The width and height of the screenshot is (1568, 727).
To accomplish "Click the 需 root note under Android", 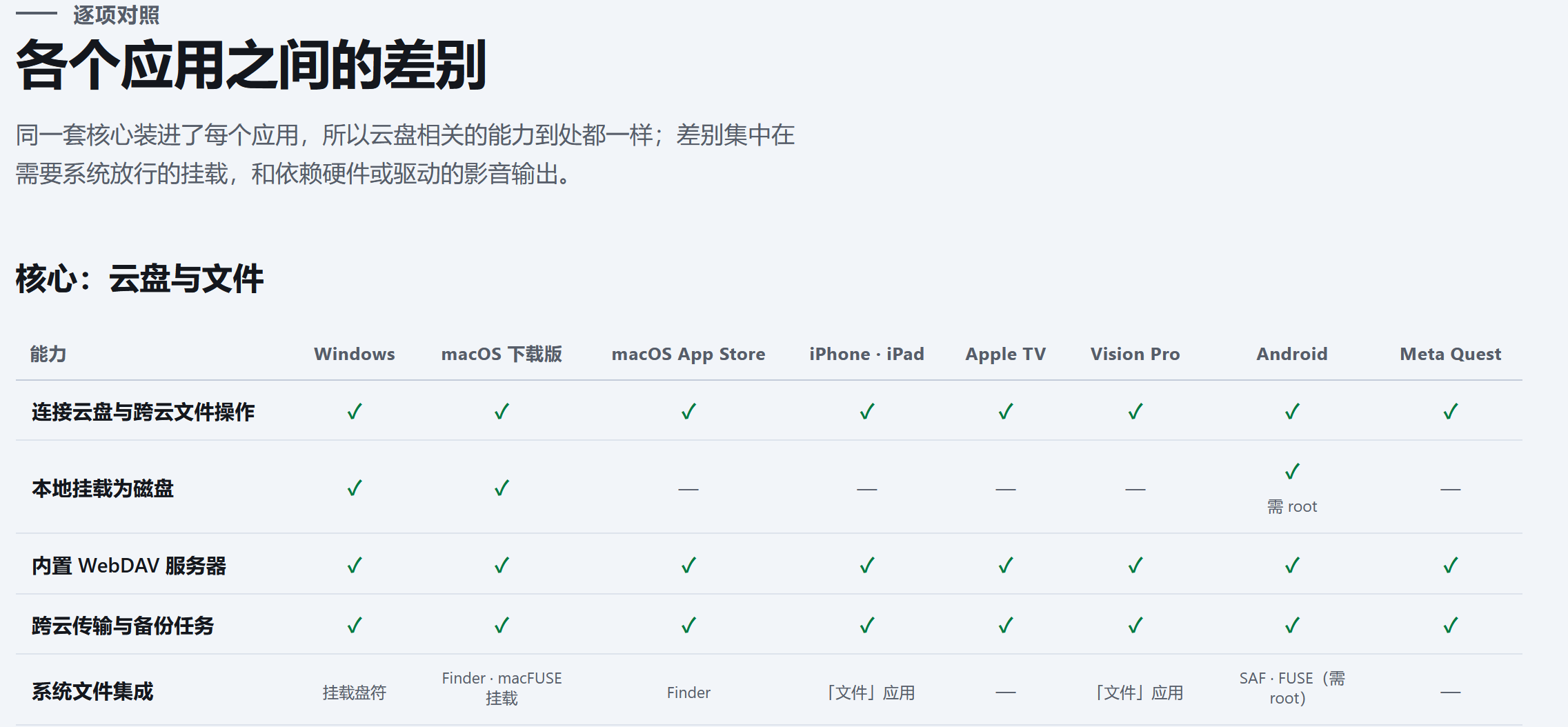I will 1292,507.
